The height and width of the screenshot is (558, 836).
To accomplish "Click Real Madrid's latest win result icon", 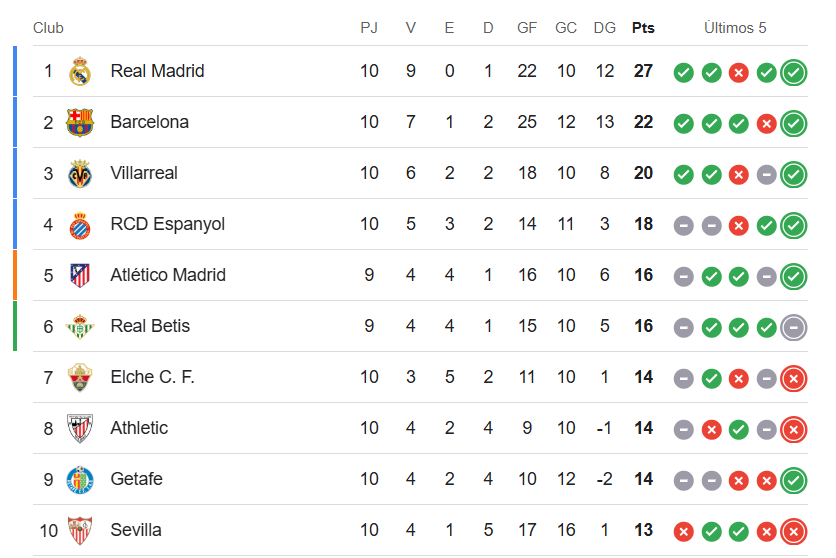I will [x=794, y=72].
